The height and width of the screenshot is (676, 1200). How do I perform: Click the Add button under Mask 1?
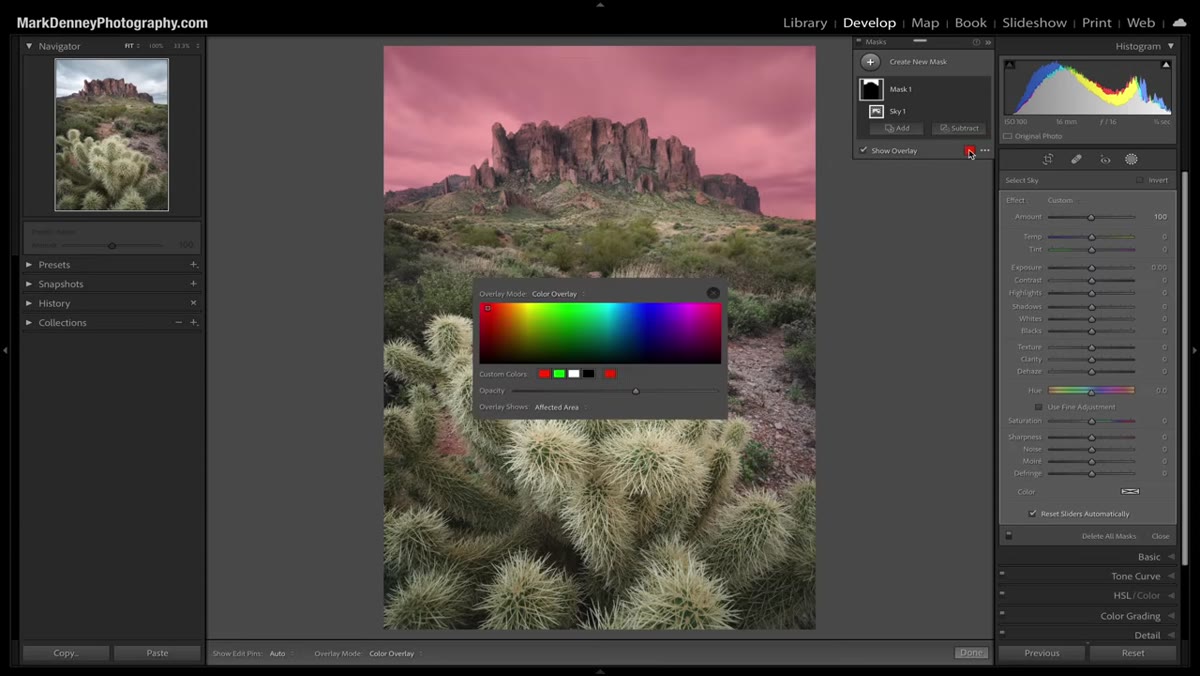pyautogui.click(x=896, y=128)
